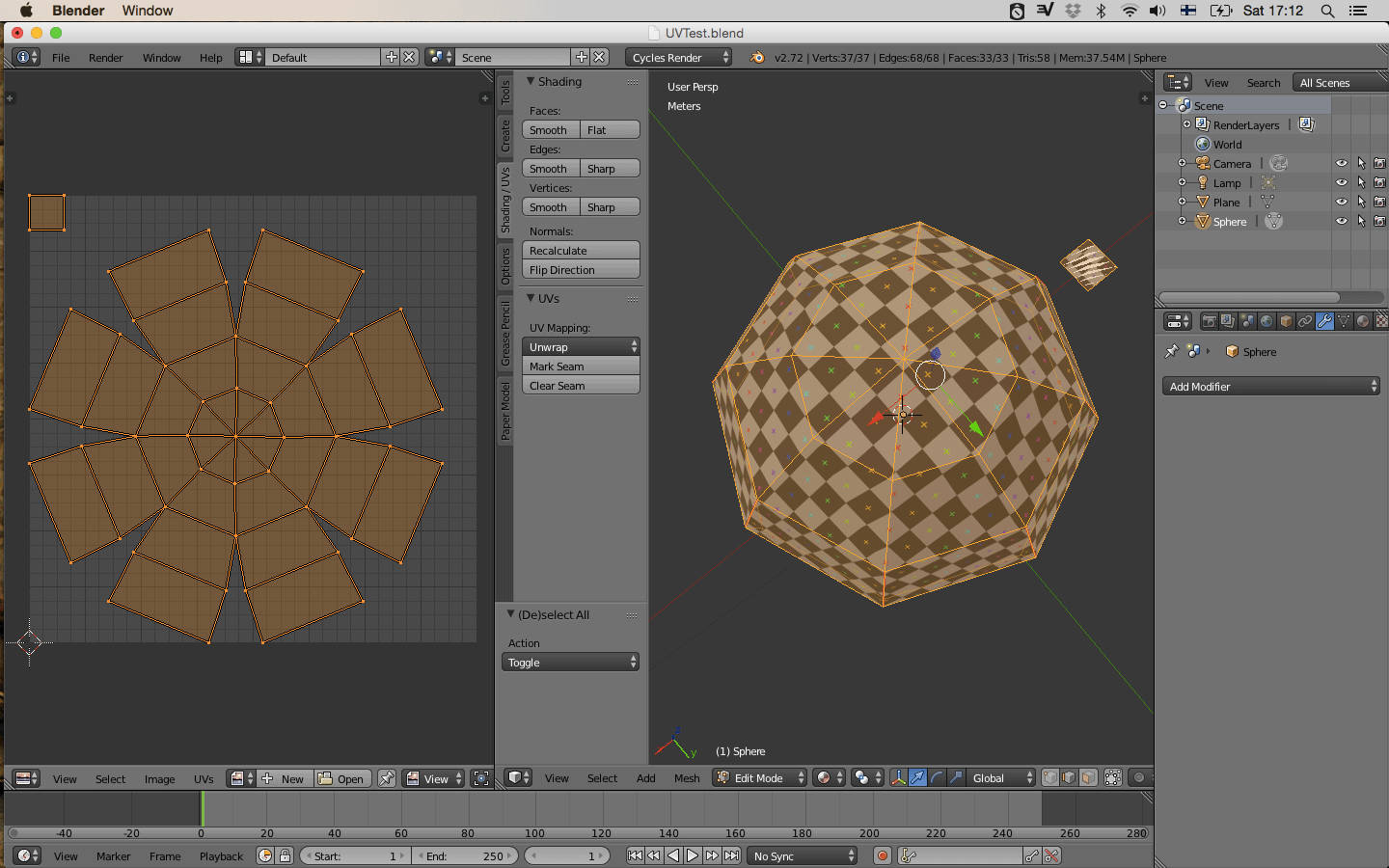Click the green current-frame marker in timeline

[x=202, y=808]
